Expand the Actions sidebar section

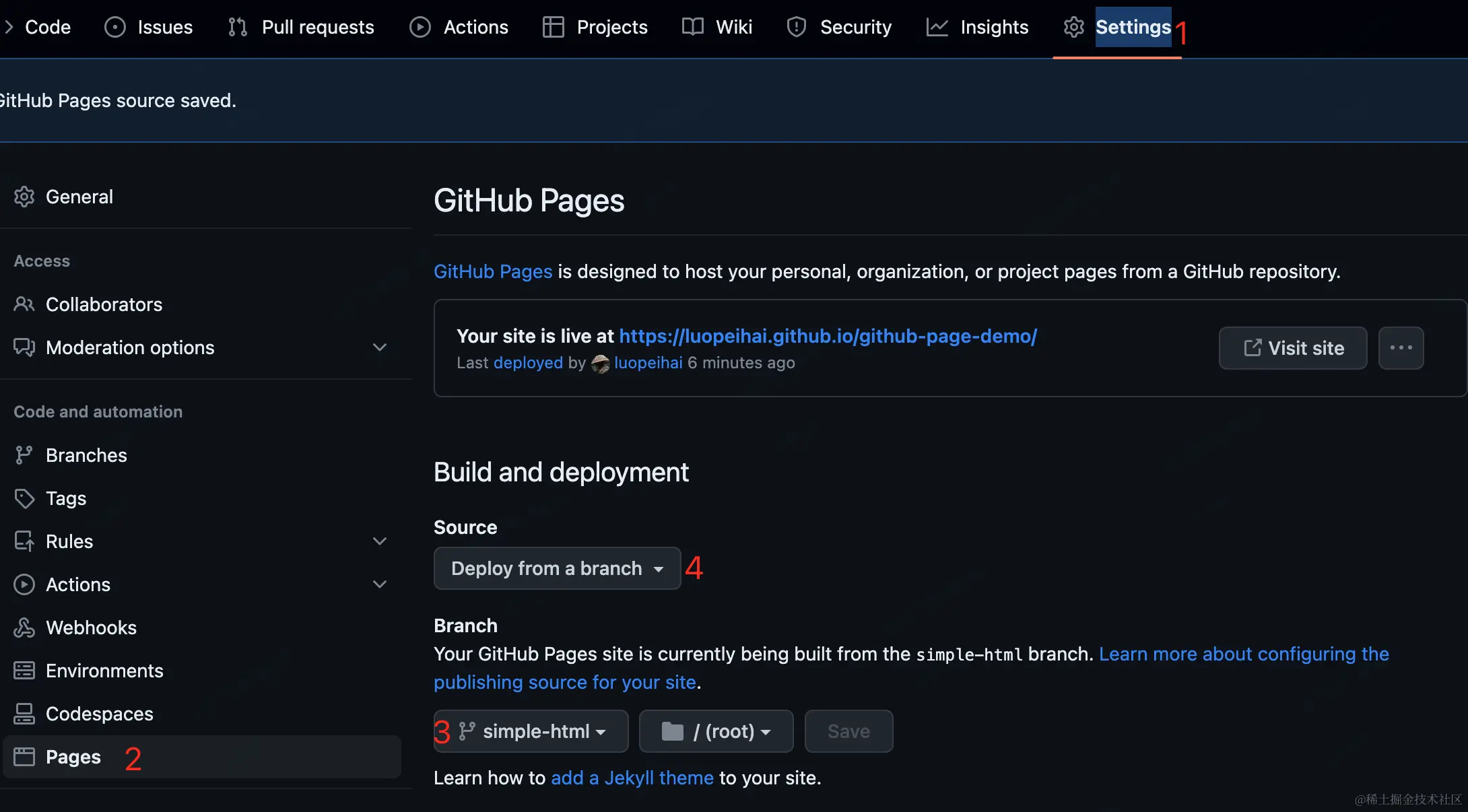click(x=380, y=584)
